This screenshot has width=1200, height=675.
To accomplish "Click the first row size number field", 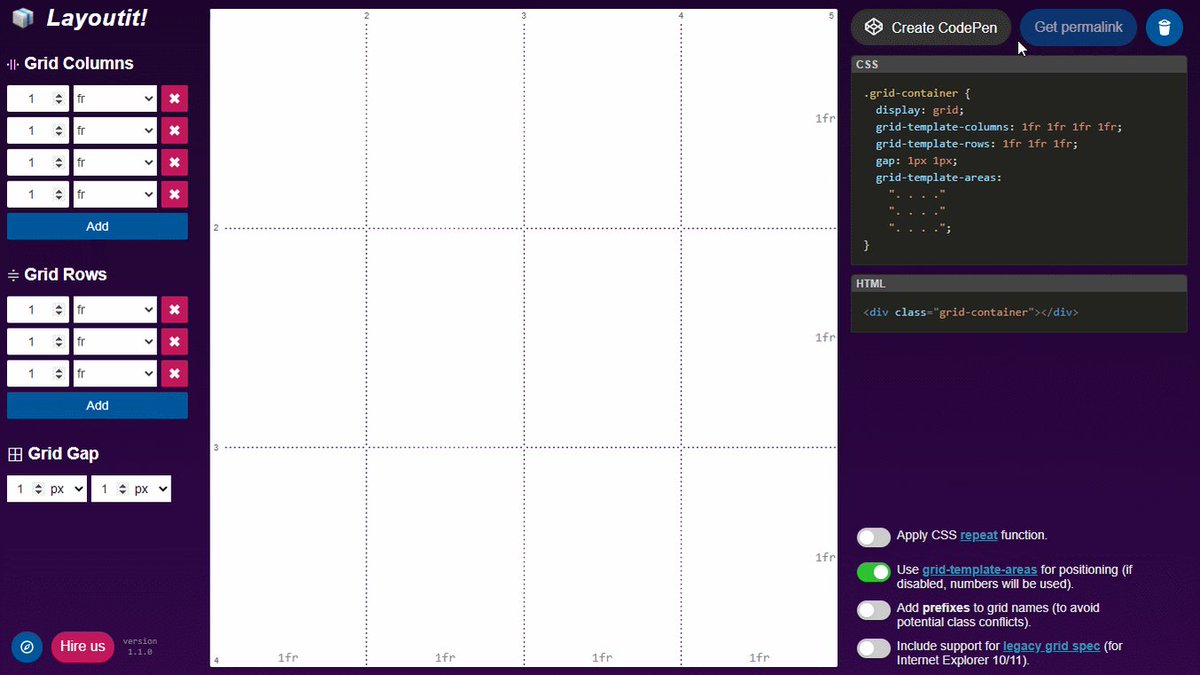I will (38, 310).
